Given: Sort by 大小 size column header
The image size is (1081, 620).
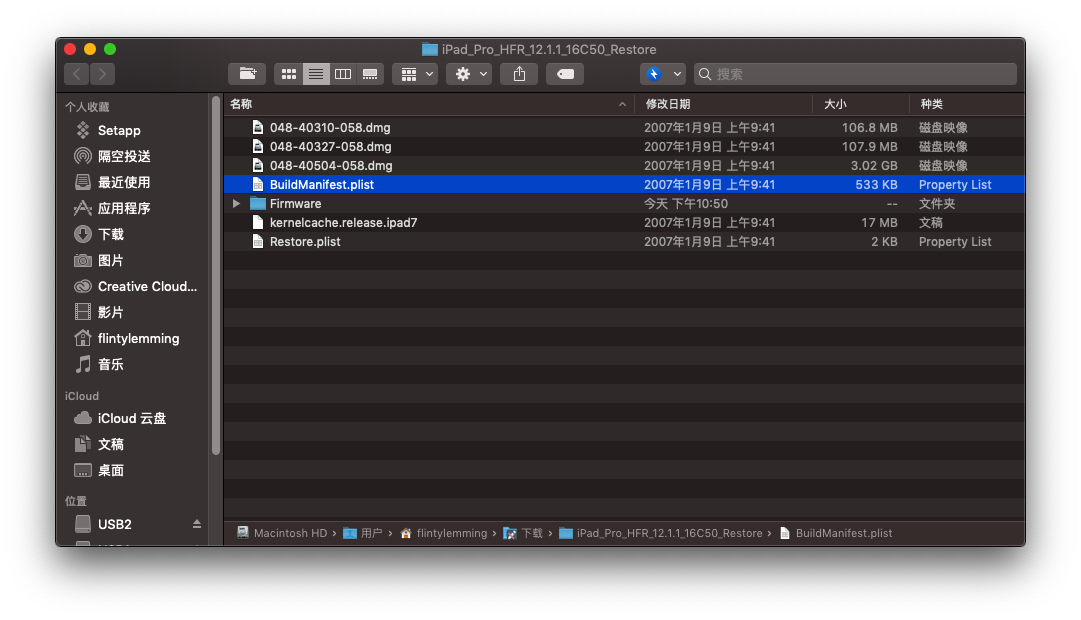Looking at the screenshot, I should tap(835, 104).
